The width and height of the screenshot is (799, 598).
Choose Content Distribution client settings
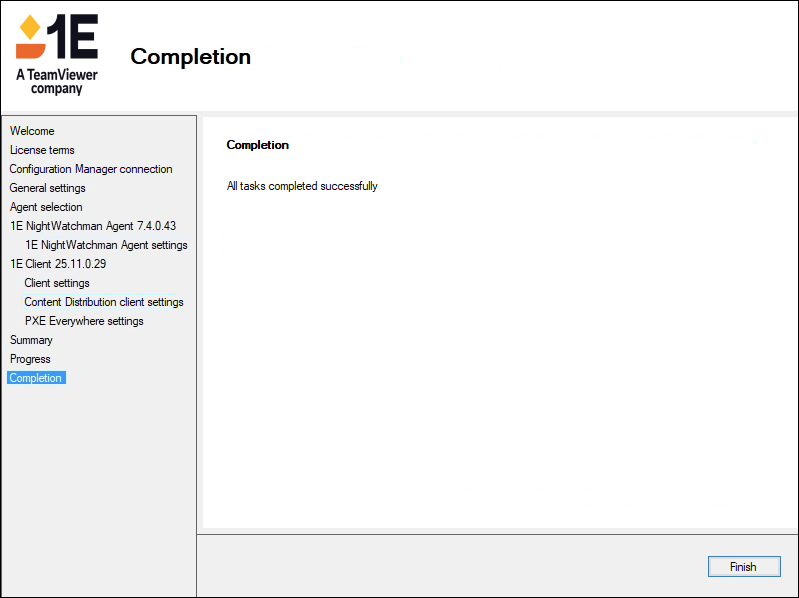pyautogui.click(x=104, y=302)
